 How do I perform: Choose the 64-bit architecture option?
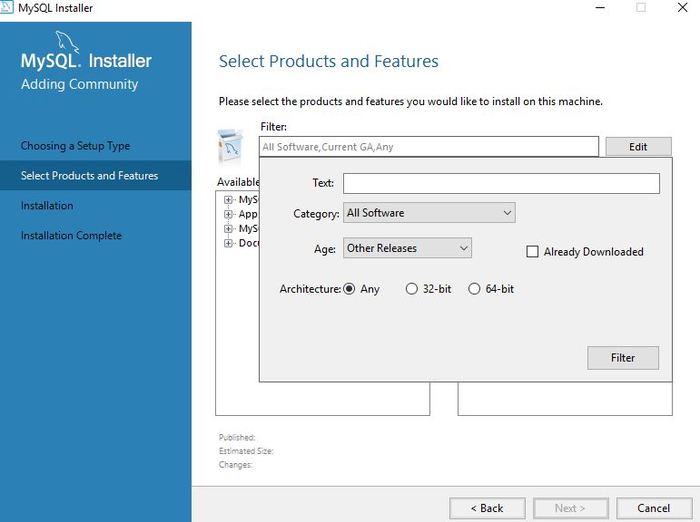pos(475,289)
